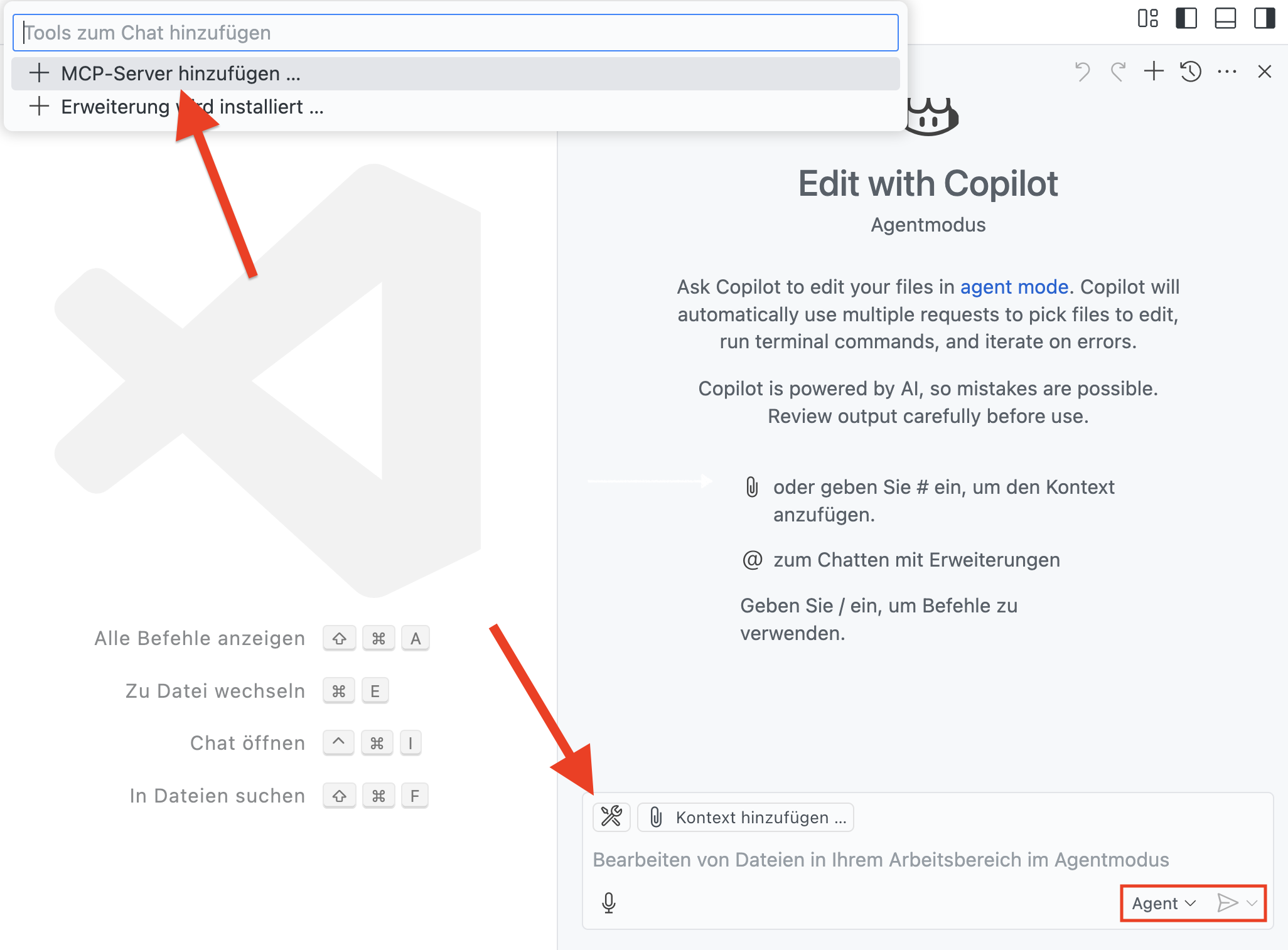Start voice input with microphone icon
Image resolution: width=1288 pixels, height=950 pixels.
609,903
